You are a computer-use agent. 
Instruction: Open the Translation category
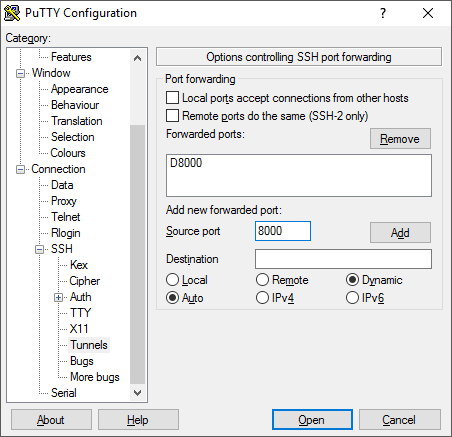click(77, 121)
